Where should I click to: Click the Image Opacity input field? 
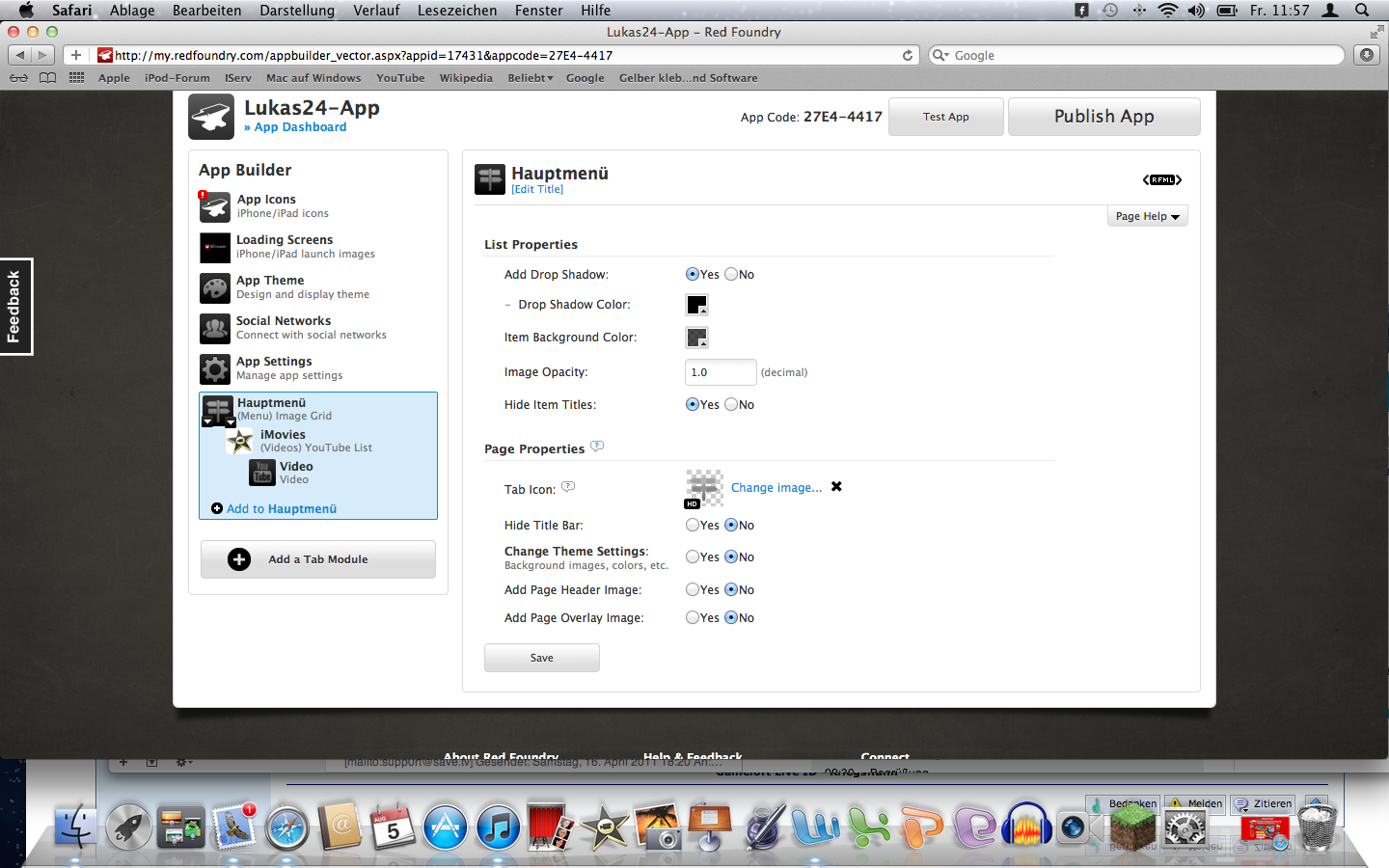[720, 372]
